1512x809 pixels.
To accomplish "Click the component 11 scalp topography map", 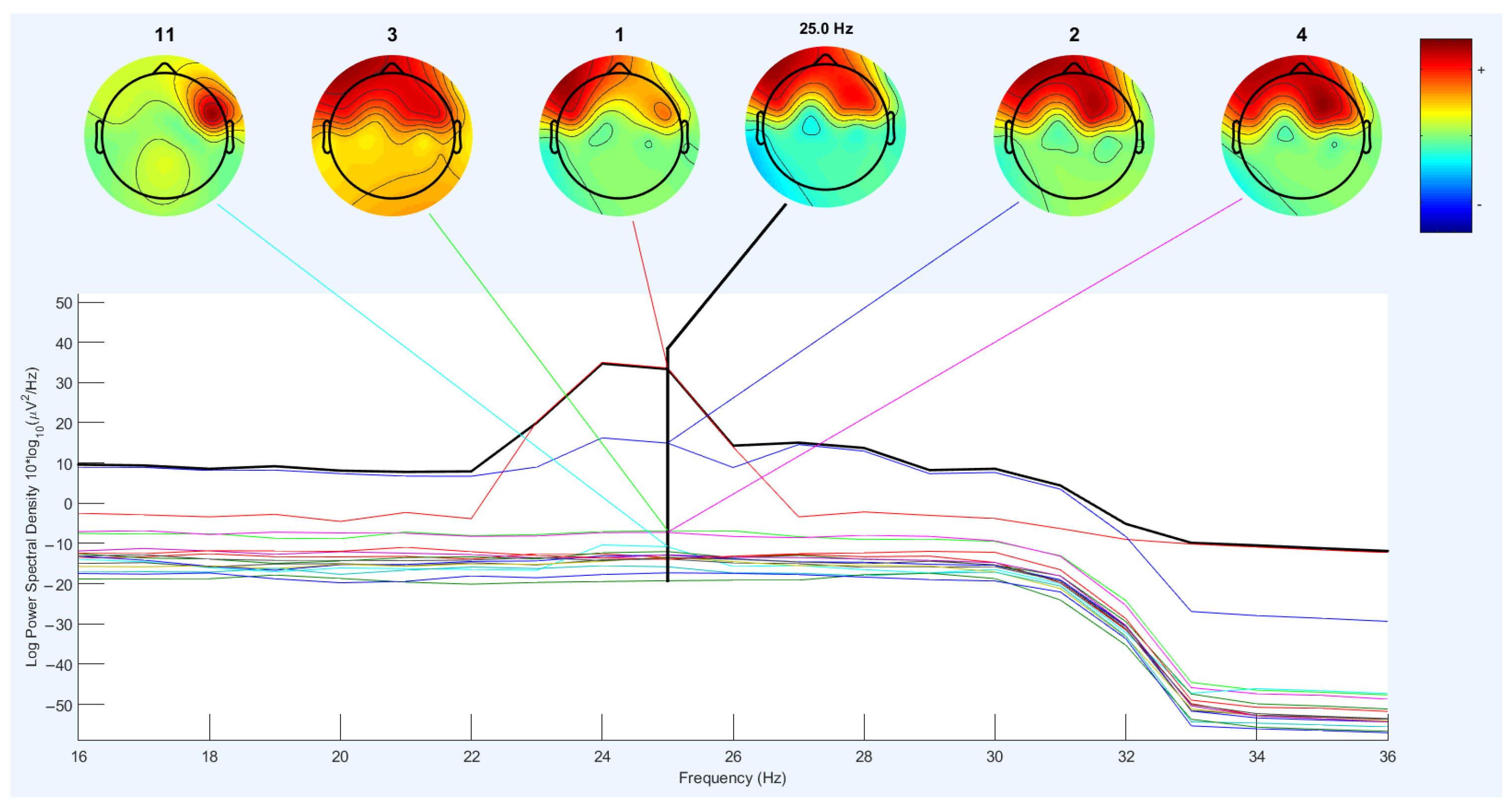I will click(165, 136).
